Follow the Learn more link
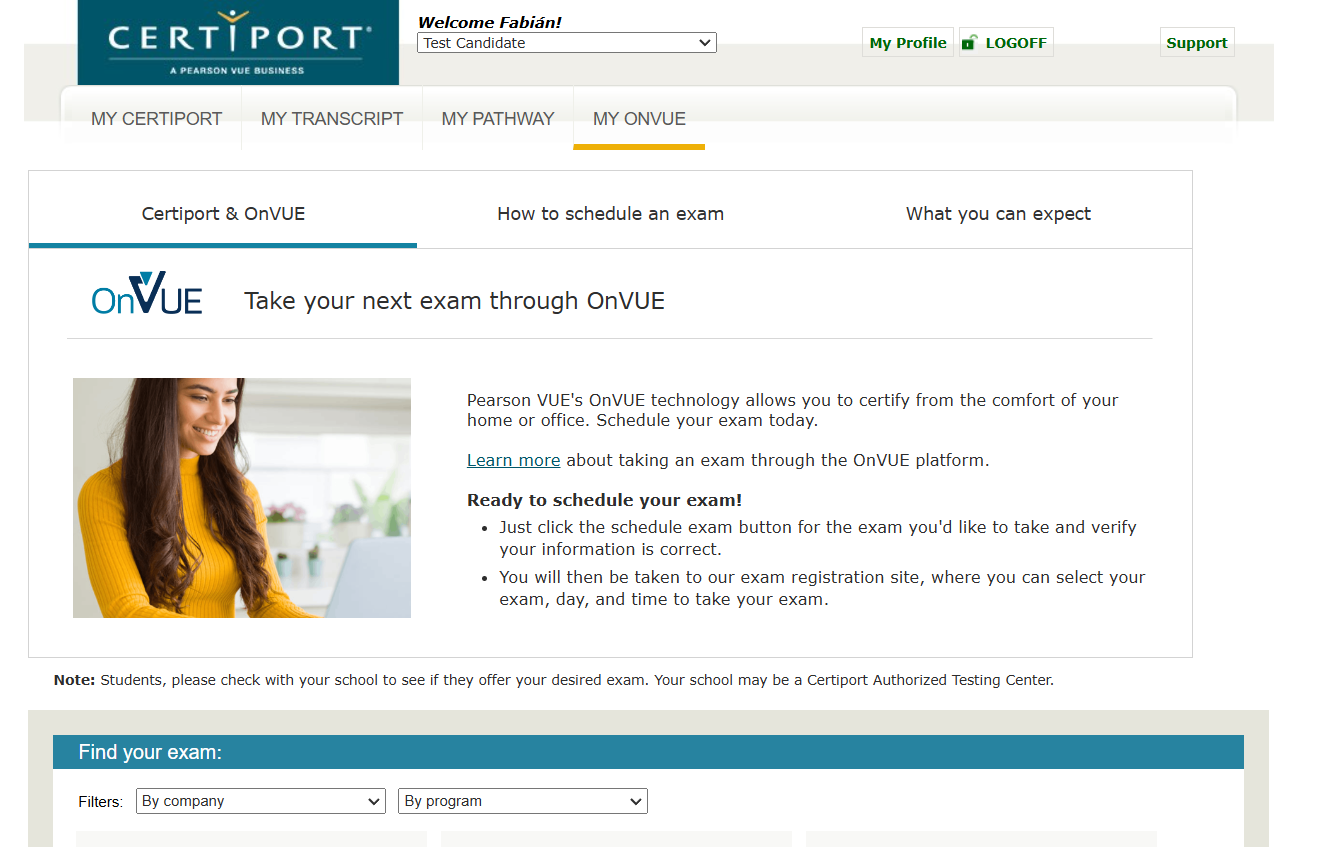 tap(513, 460)
